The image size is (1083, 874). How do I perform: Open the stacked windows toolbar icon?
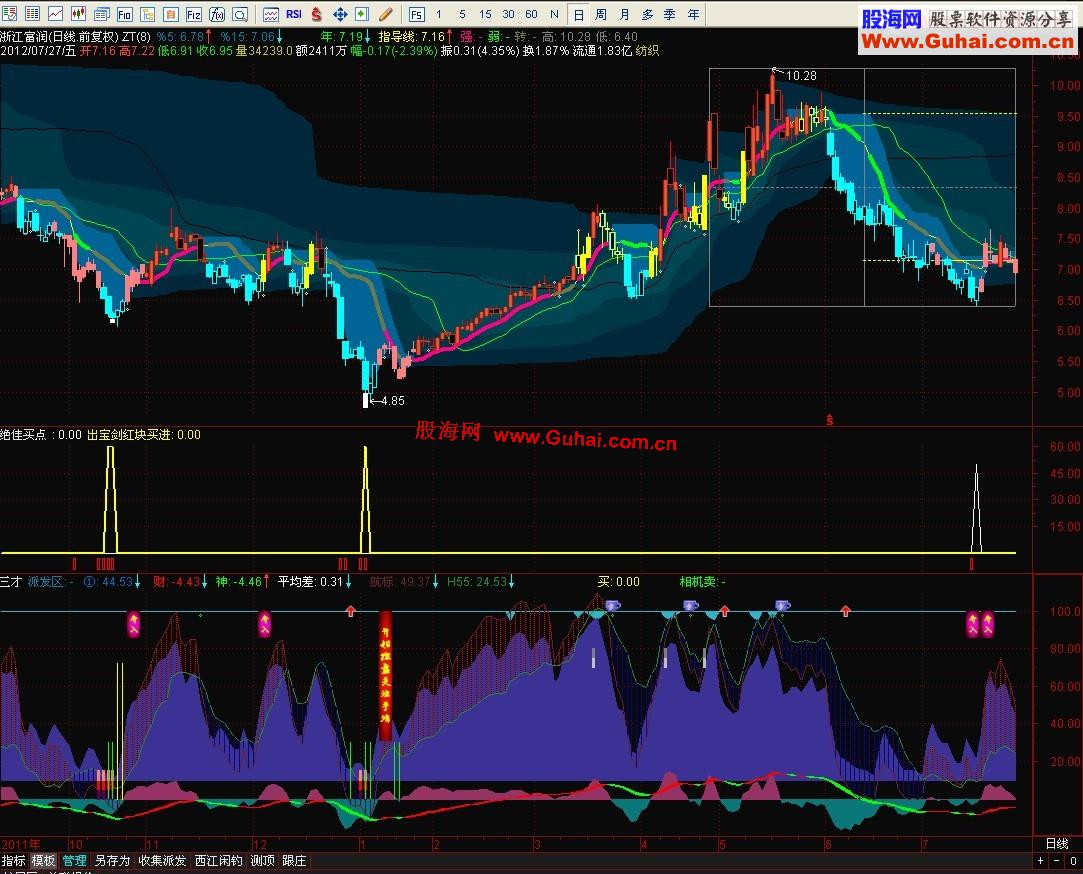(x=102, y=14)
